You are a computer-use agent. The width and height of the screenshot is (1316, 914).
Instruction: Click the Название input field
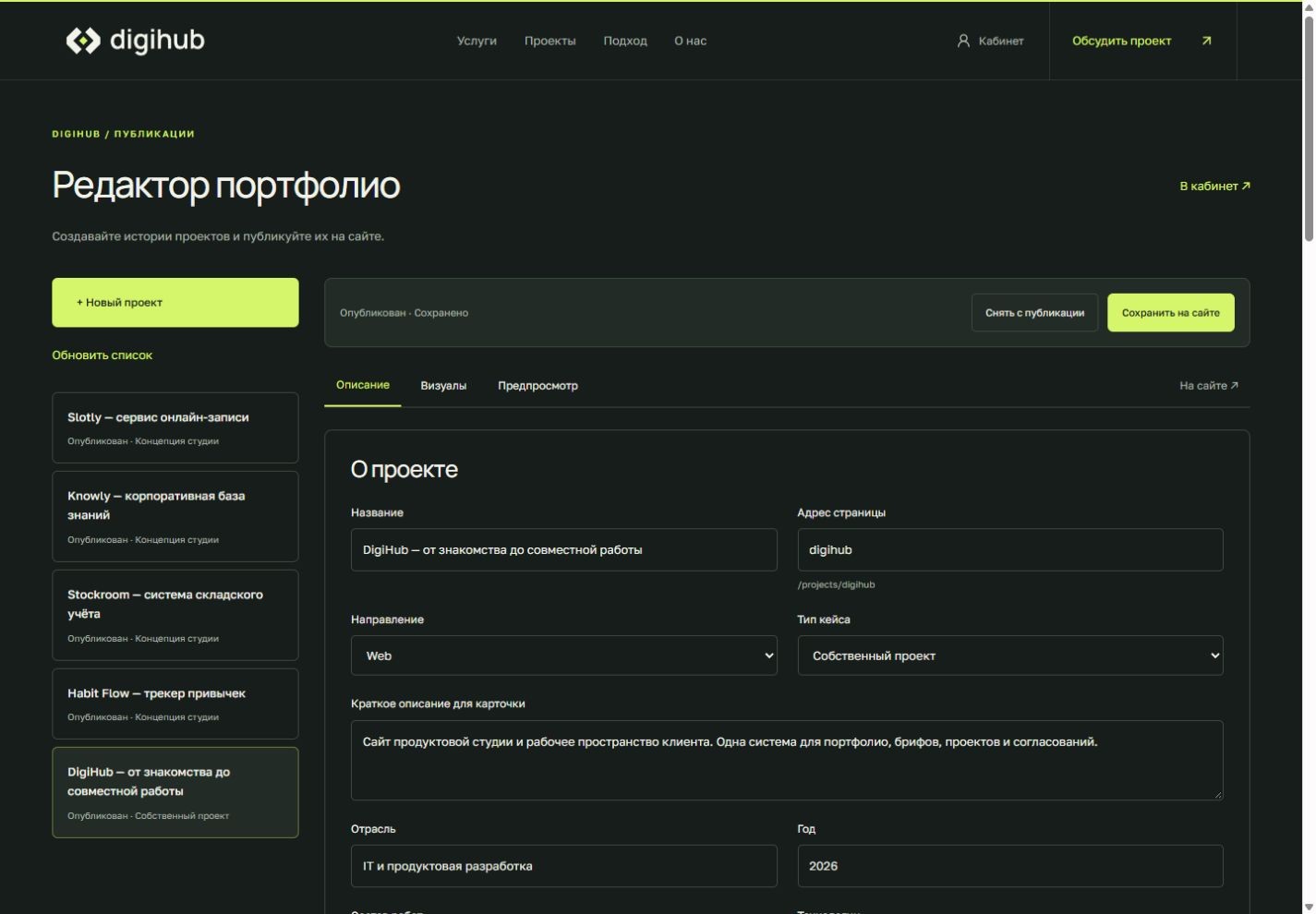point(563,549)
